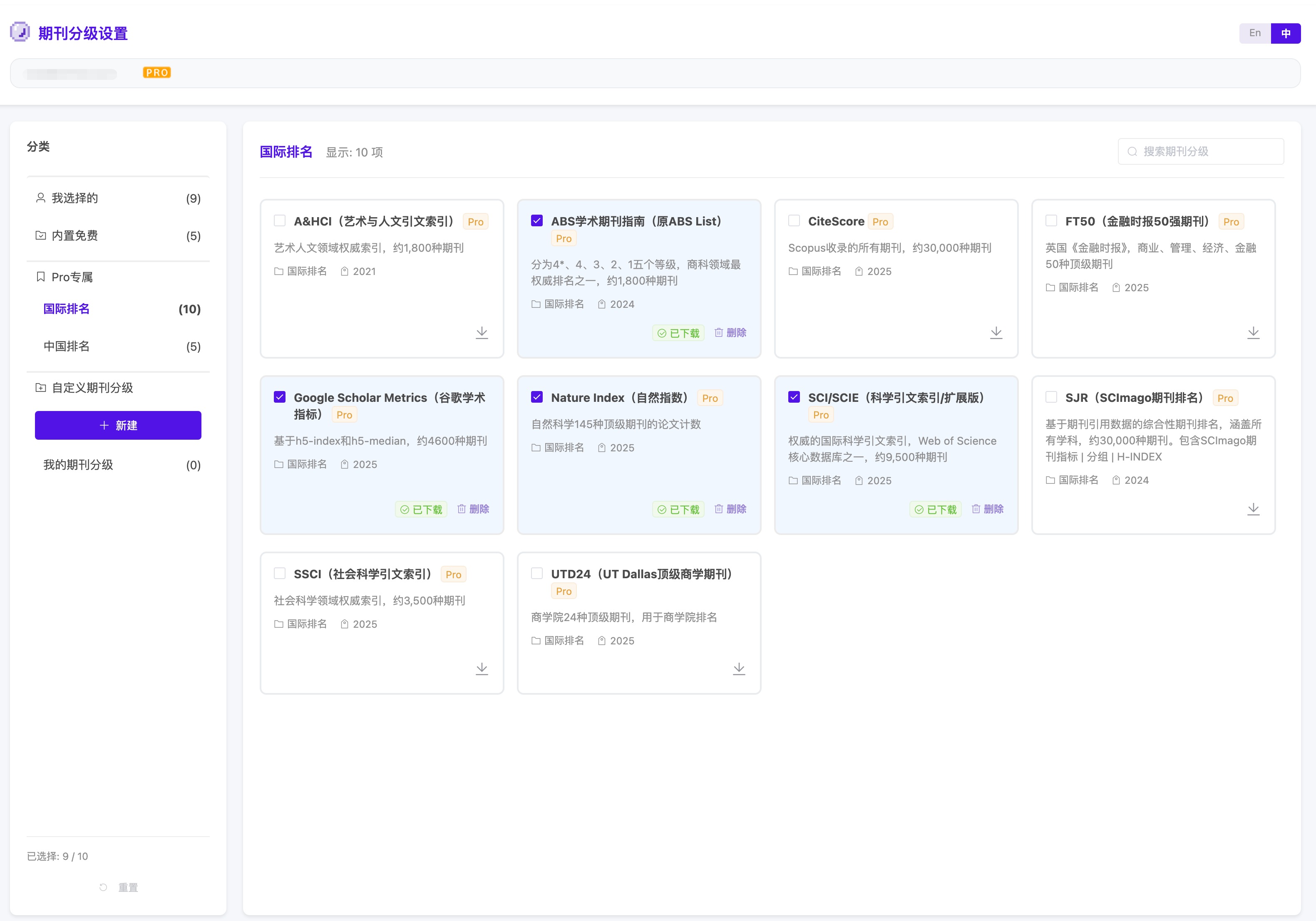
Task: Uncheck the ABS学术期刊指南 checkbox
Action: pyautogui.click(x=536, y=220)
